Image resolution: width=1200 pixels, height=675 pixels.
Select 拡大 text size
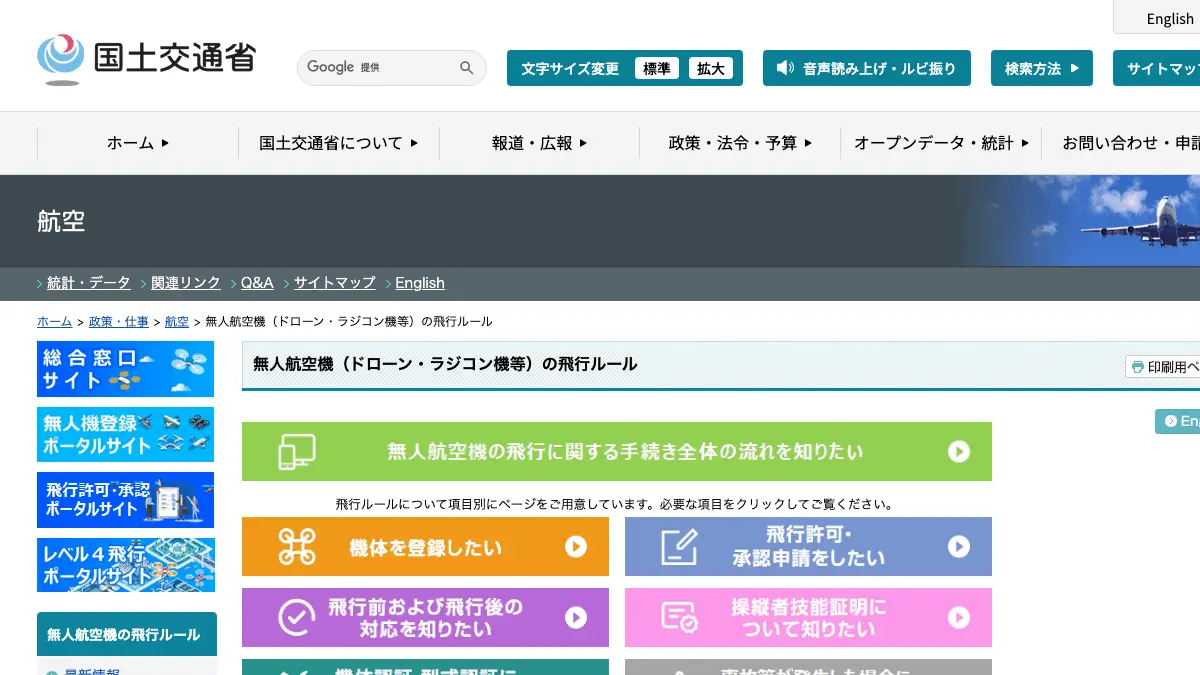(x=711, y=68)
